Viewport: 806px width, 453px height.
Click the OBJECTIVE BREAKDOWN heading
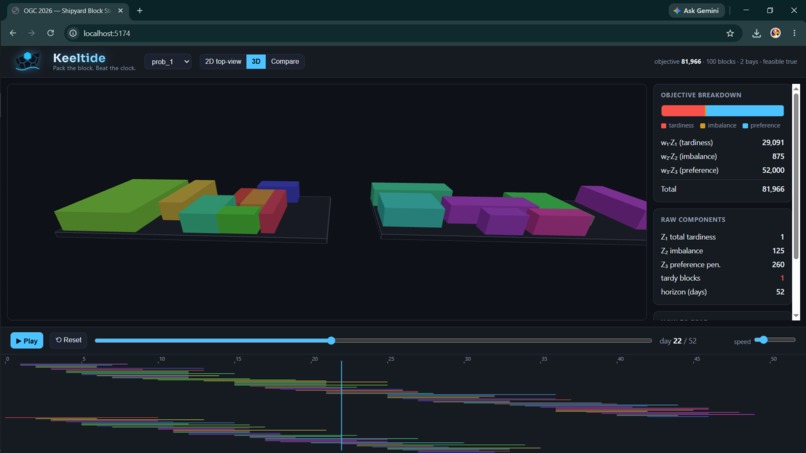tap(701, 95)
